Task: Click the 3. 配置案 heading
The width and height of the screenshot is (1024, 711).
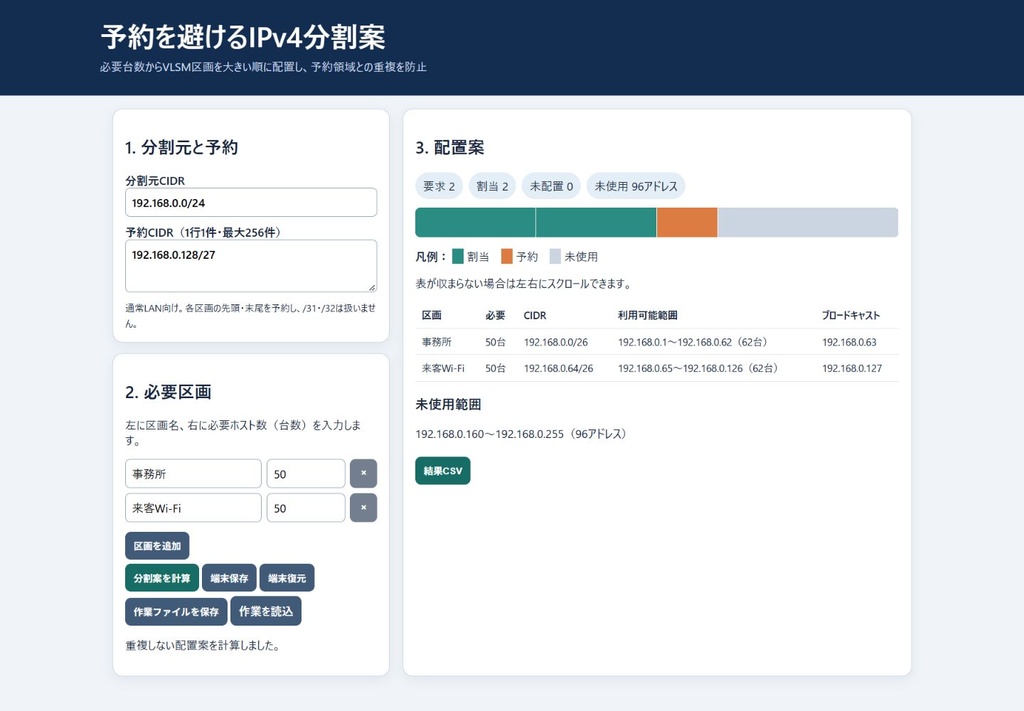Action: tap(450, 148)
